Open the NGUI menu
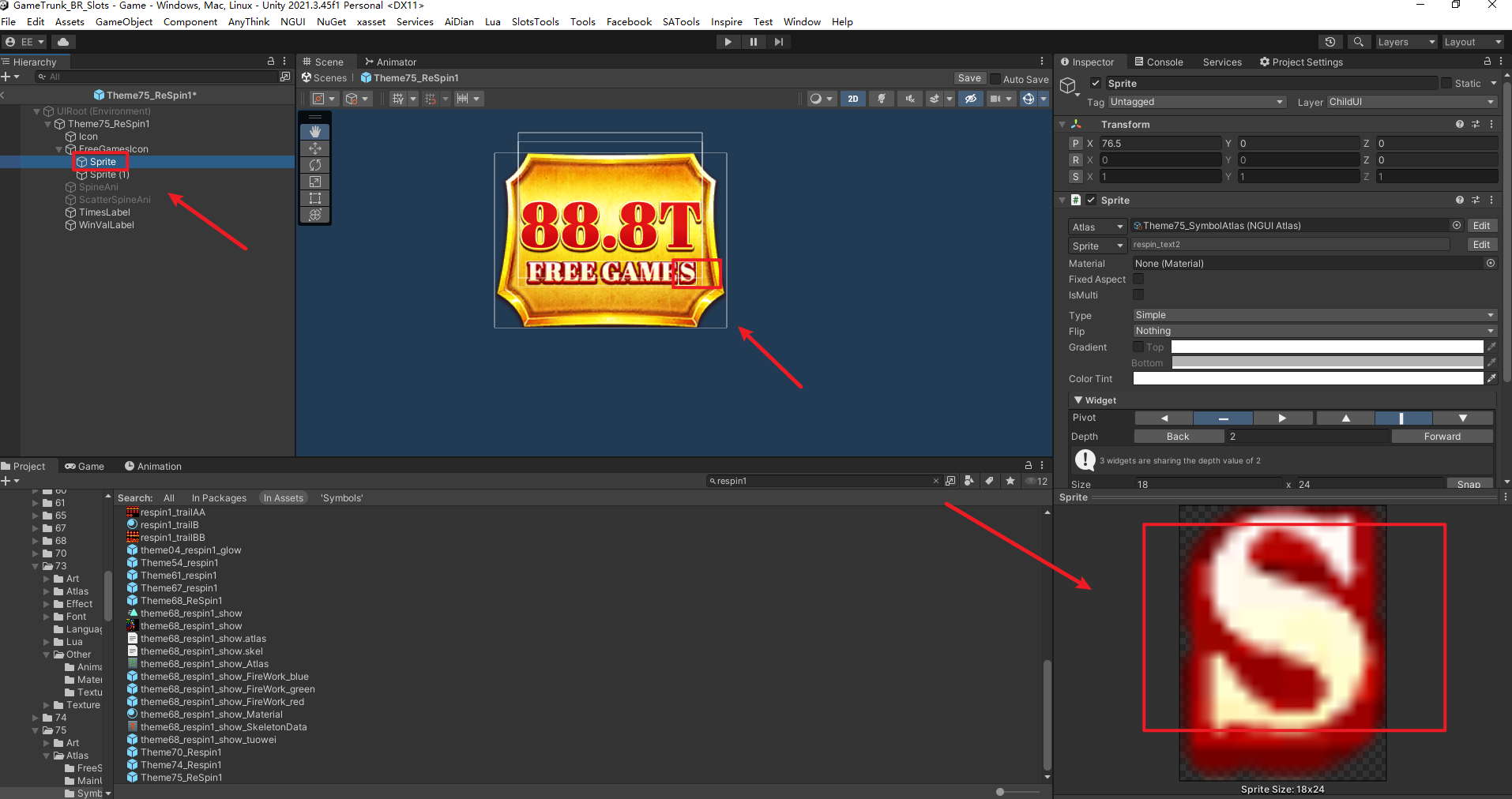Viewport: 1512px width, 799px height. [292, 22]
